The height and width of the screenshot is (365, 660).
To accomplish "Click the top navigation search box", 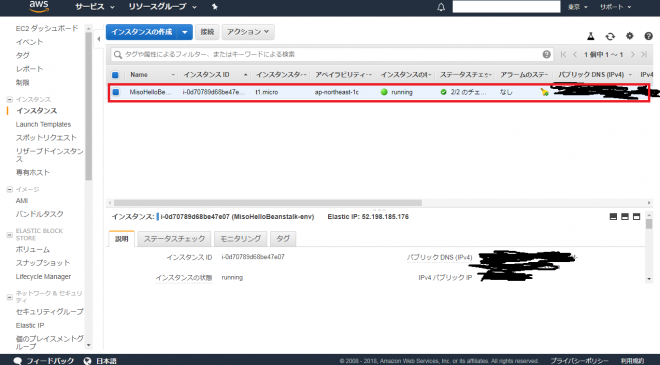I will [506, 7].
